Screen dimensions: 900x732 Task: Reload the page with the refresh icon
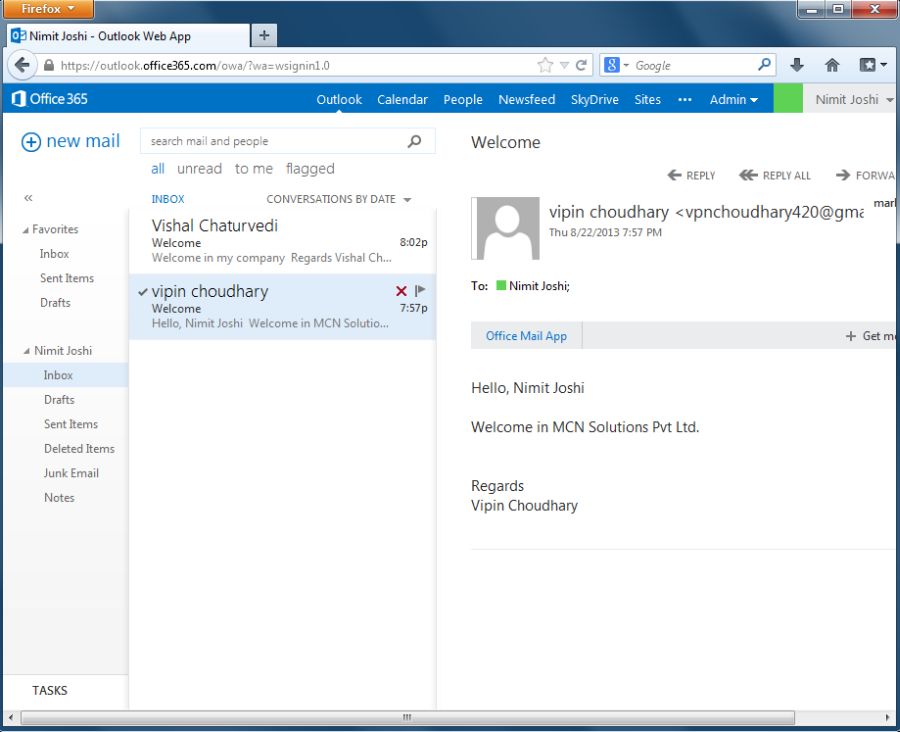point(581,65)
